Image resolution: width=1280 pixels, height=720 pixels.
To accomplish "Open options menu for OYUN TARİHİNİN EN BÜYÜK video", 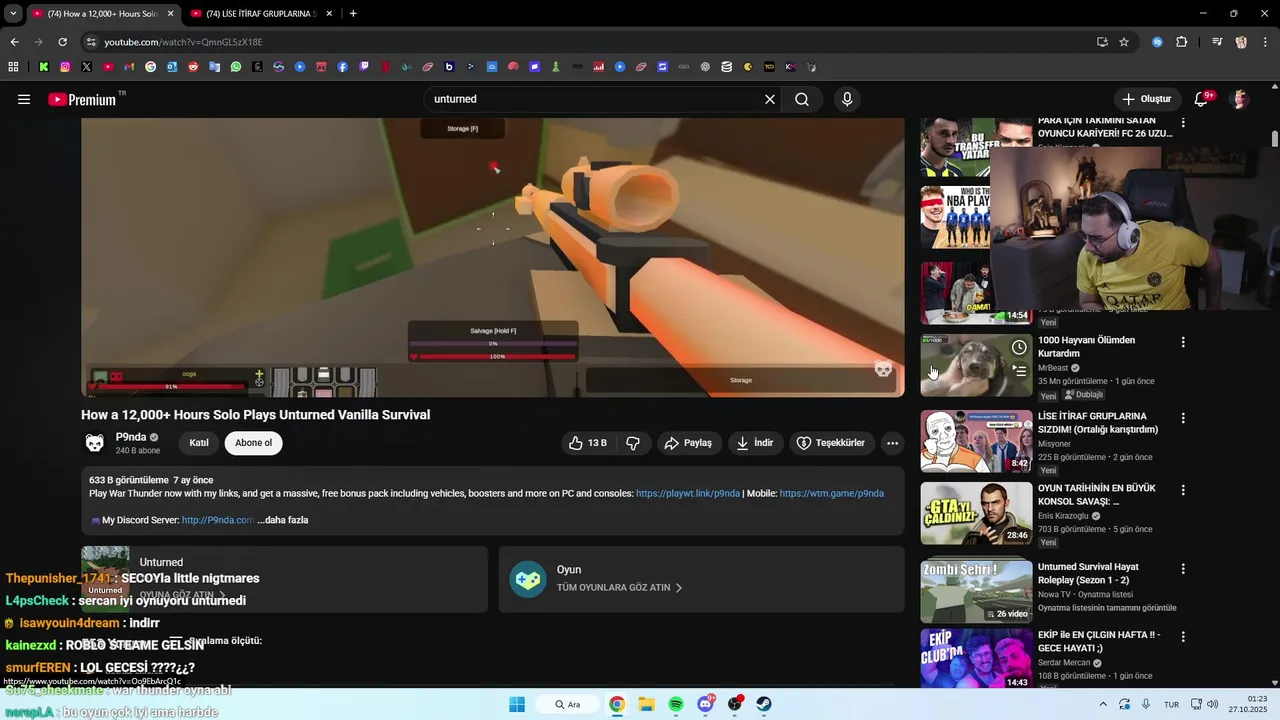I will click(1183, 490).
